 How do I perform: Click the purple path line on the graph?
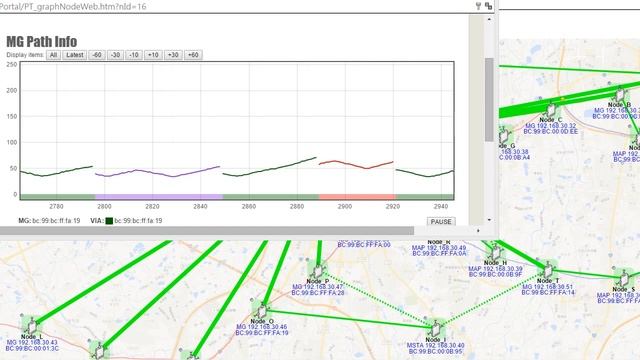point(158,171)
